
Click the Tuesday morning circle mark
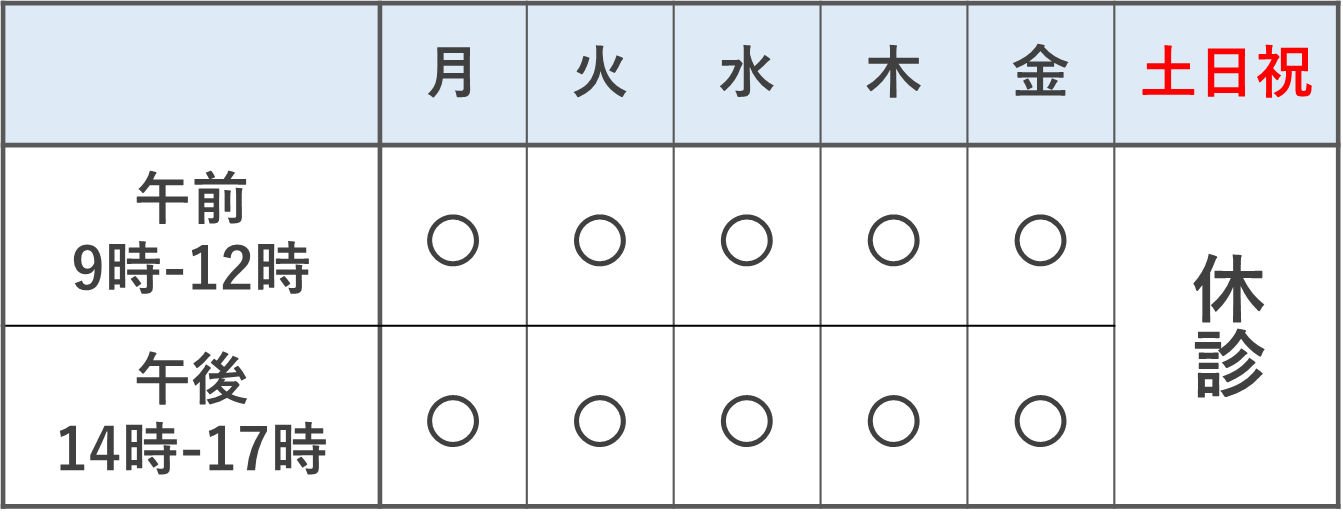tap(600, 241)
